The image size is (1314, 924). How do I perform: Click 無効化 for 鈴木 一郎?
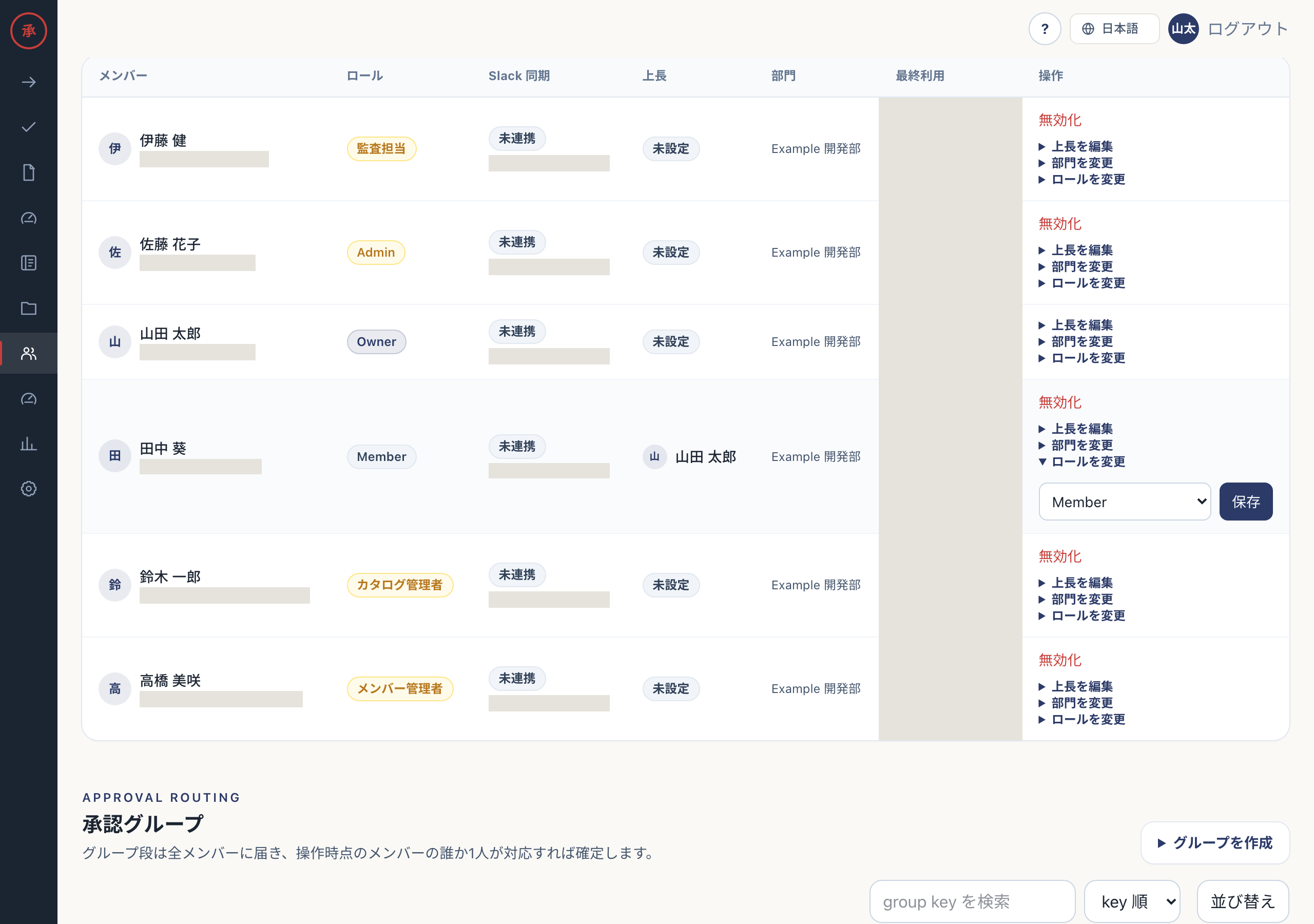pyautogui.click(x=1060, y=556)
